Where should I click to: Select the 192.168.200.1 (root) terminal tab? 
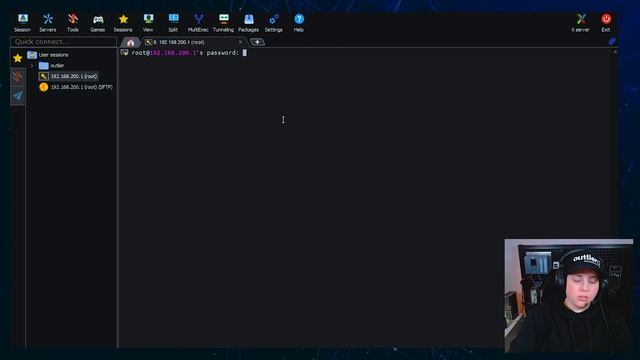[x=192, y=42]
